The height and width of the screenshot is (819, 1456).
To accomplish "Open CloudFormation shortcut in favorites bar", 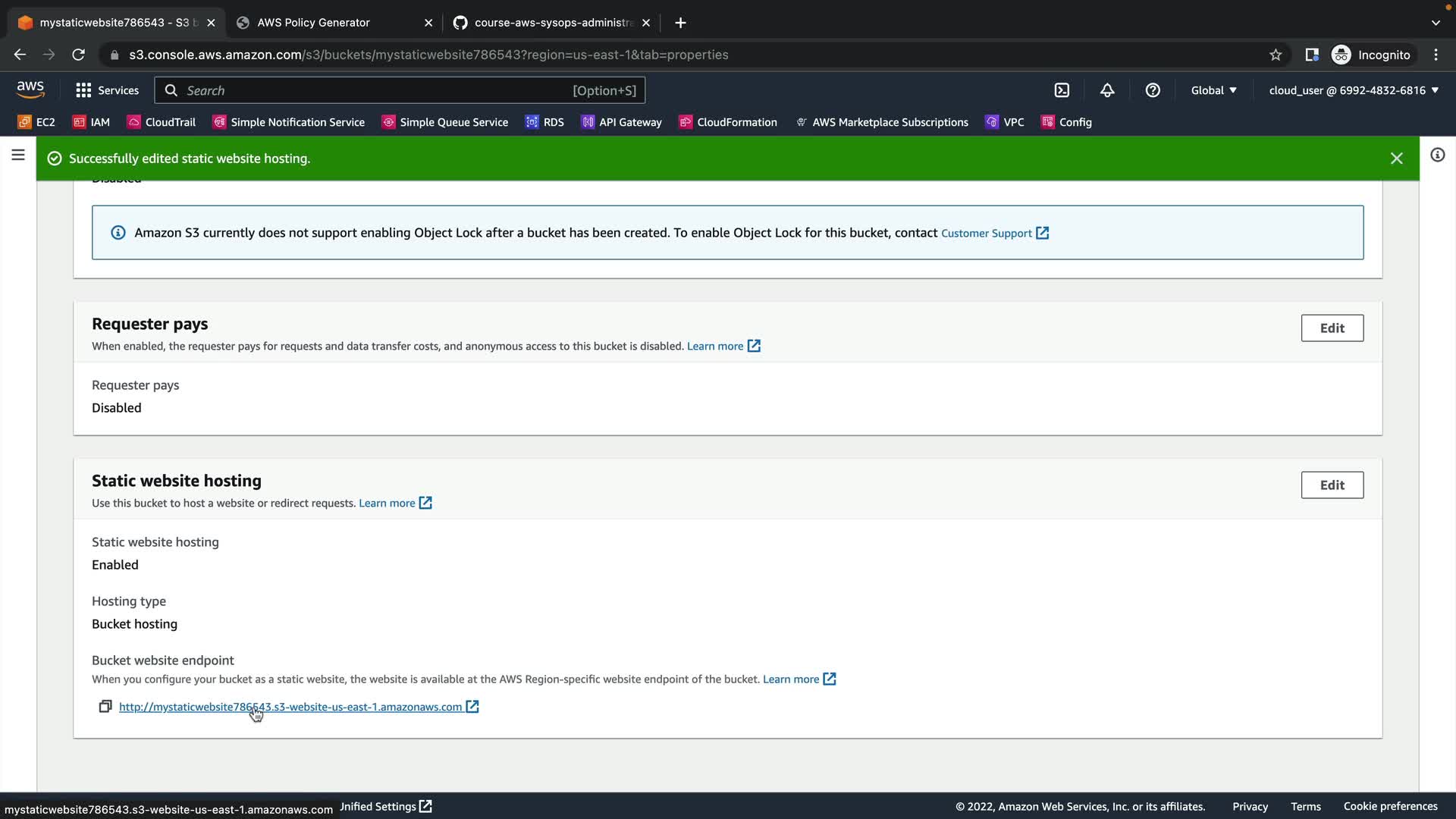I will (x=728, y=122).
